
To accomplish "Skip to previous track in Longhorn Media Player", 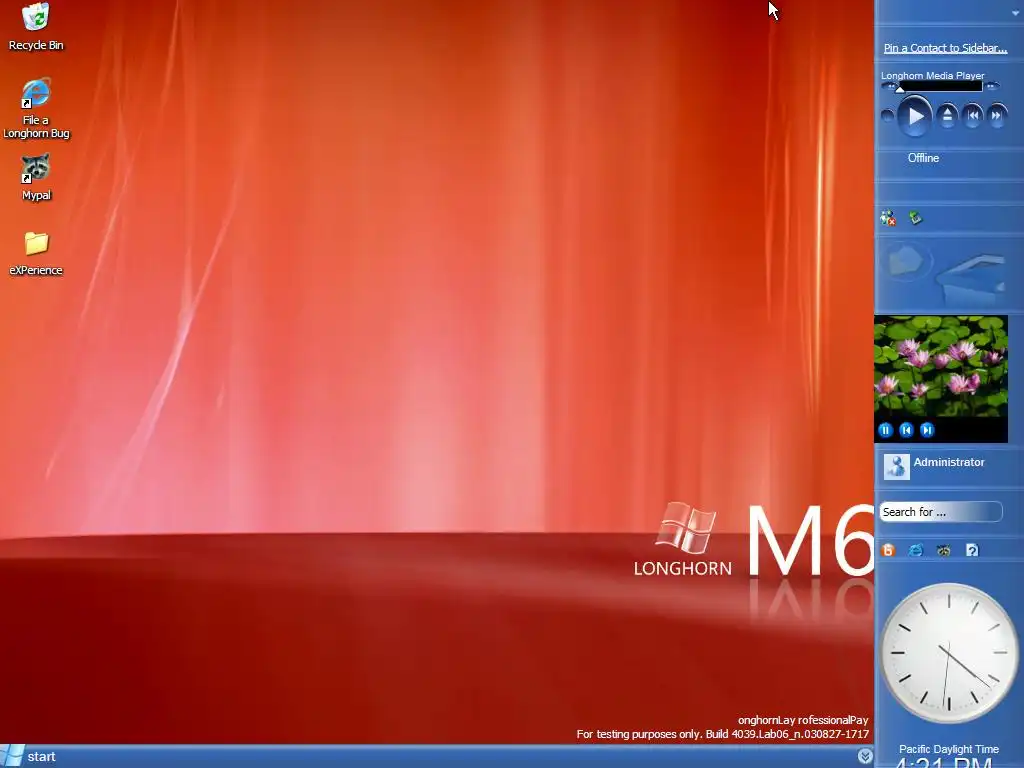I will 972,116.
